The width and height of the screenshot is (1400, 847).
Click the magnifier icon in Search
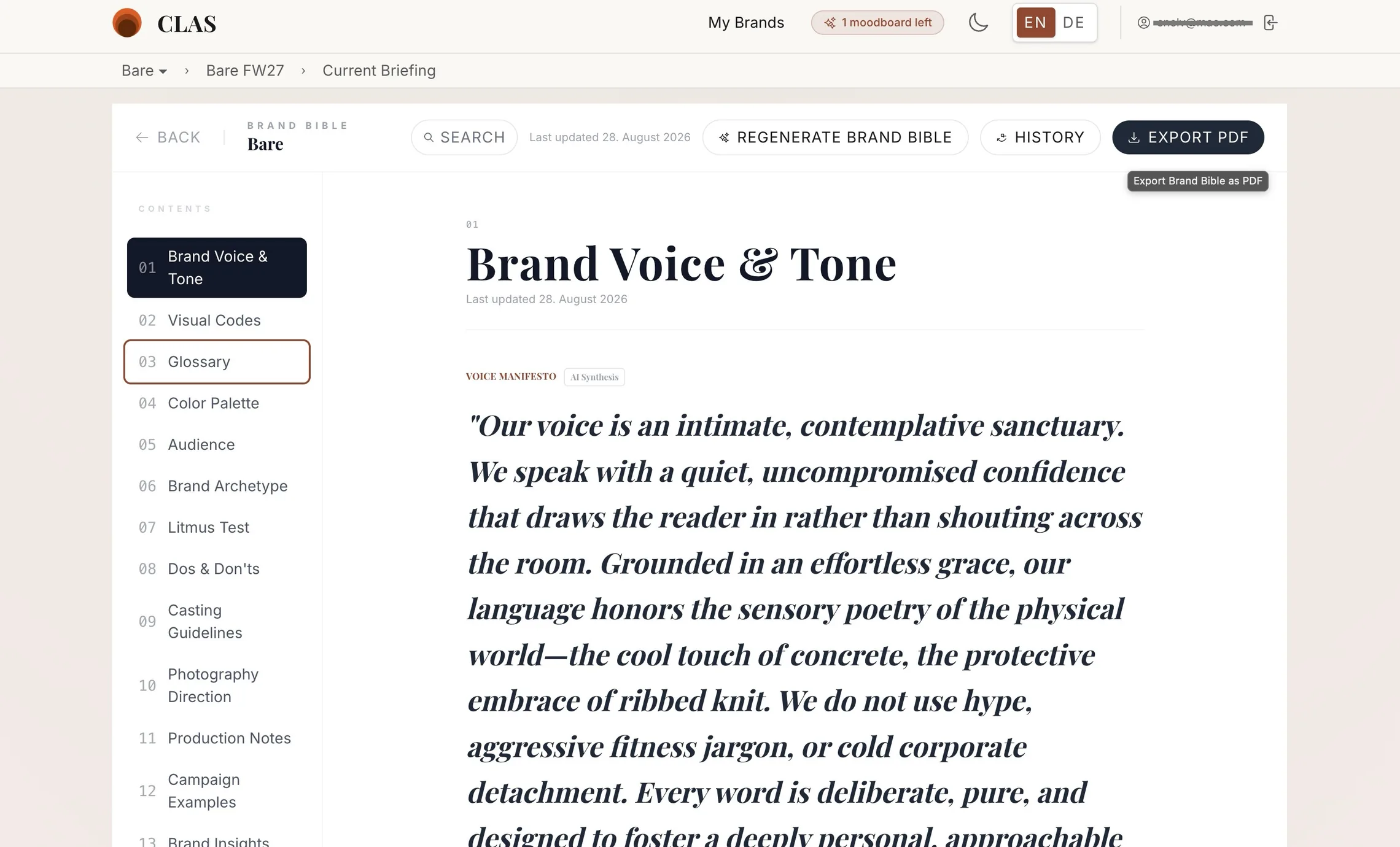click(x=429, y=137)
